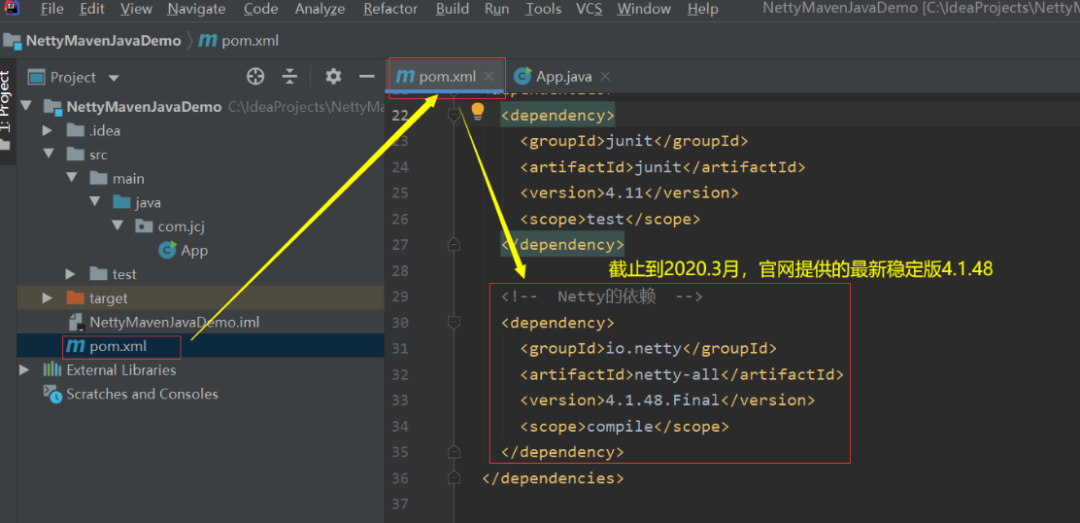Collapse the src folder
The image size is (1080, 523).
pos(48,154)
